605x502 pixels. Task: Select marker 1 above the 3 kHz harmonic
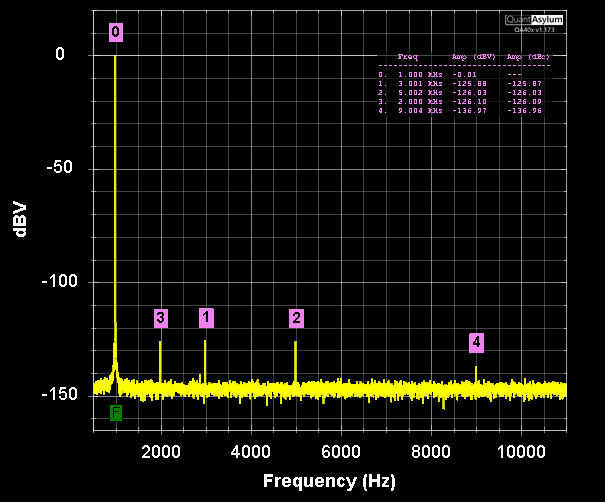(206, 318)
